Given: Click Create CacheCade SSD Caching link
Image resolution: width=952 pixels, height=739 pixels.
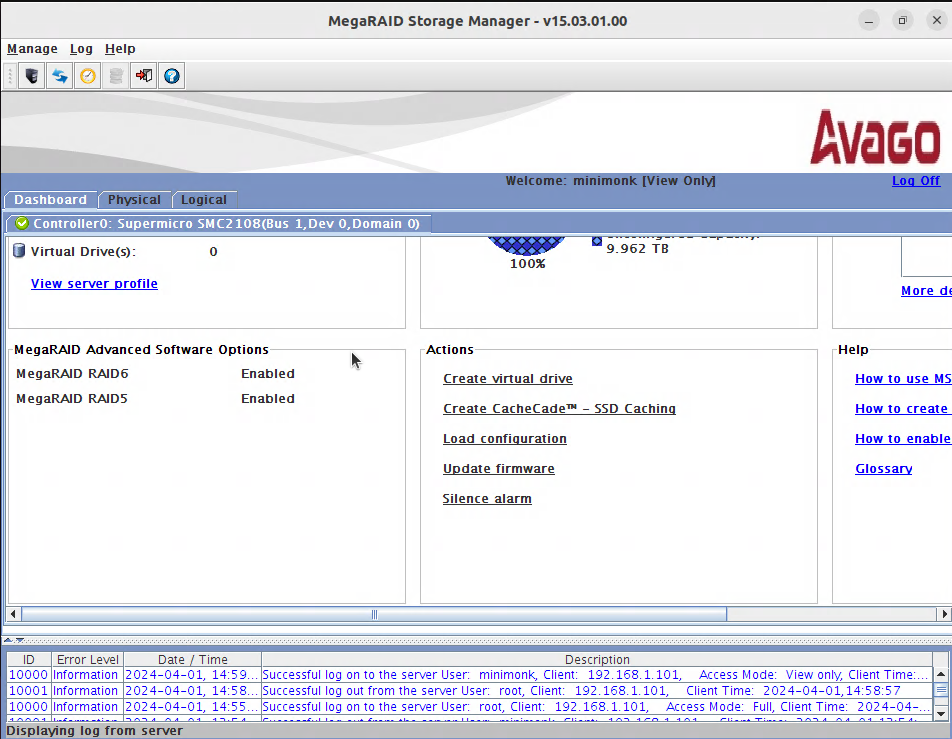Looking at the screenshot, I should tap(559, 409).
